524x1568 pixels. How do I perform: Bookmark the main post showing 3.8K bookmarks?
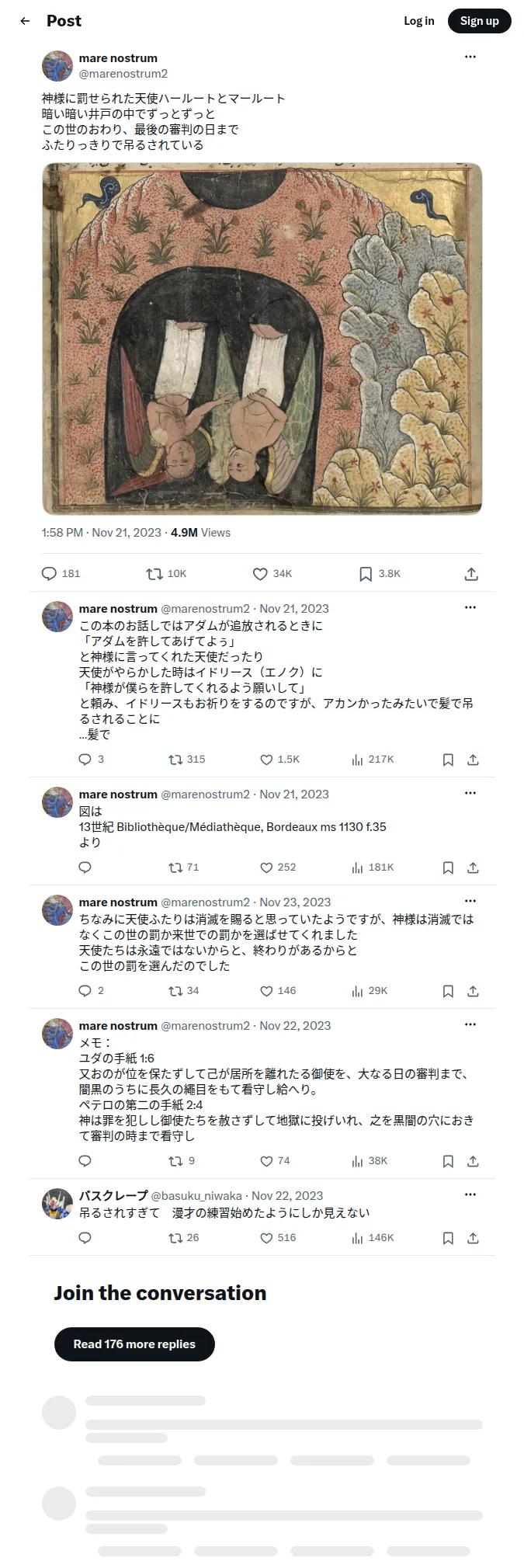coord(366,574)
